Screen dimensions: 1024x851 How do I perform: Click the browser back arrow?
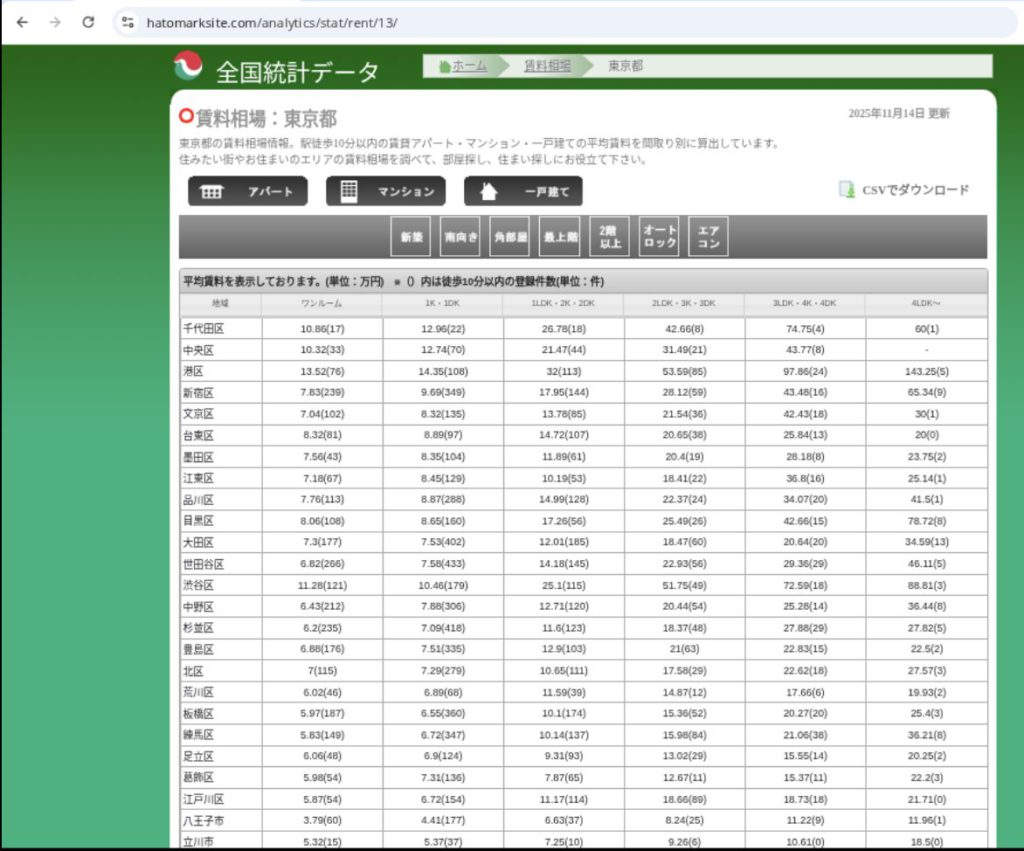click(x=23, y=22)
